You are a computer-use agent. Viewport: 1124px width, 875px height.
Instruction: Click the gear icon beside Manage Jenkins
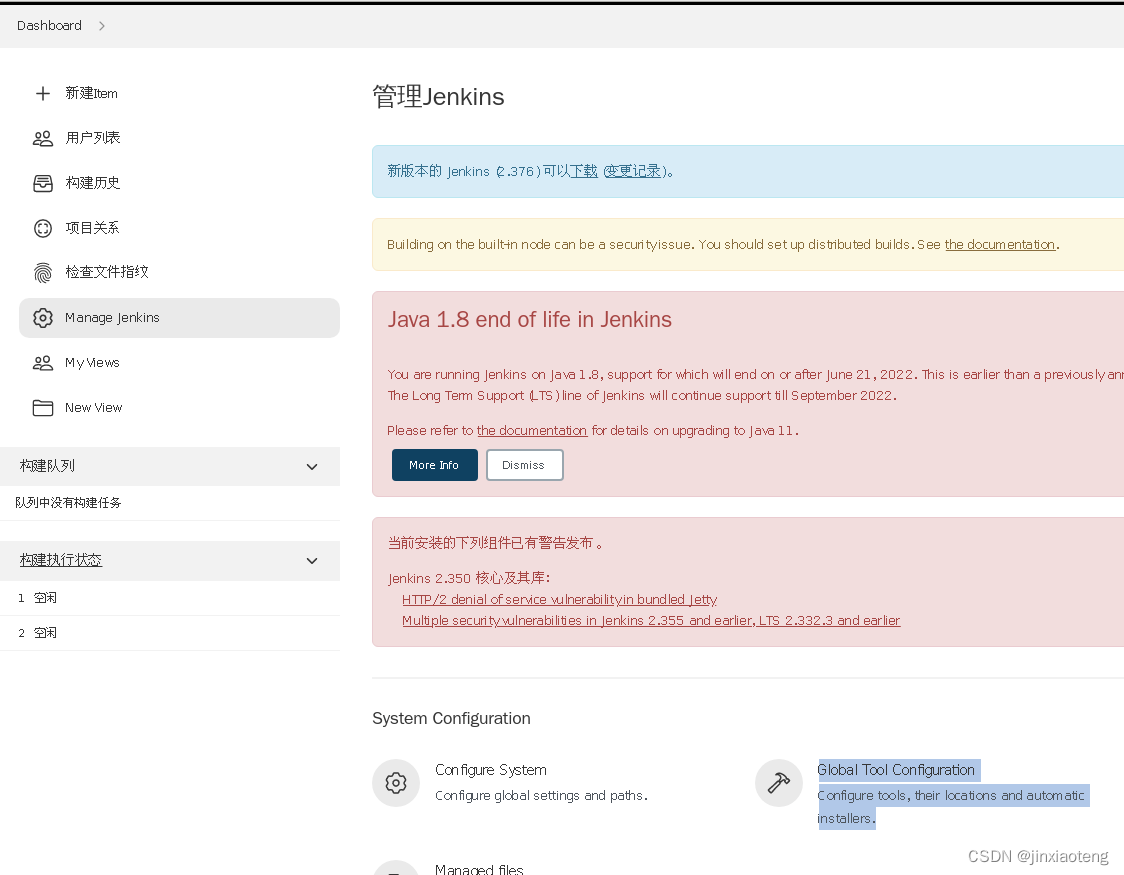tap(43, 317)
